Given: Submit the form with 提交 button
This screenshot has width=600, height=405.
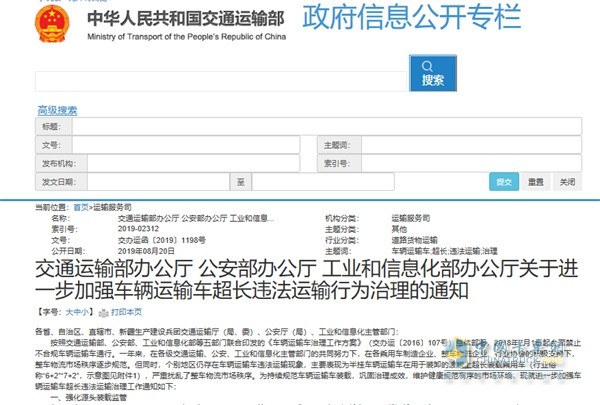Looking at the screenshot, I should (504, 182).
